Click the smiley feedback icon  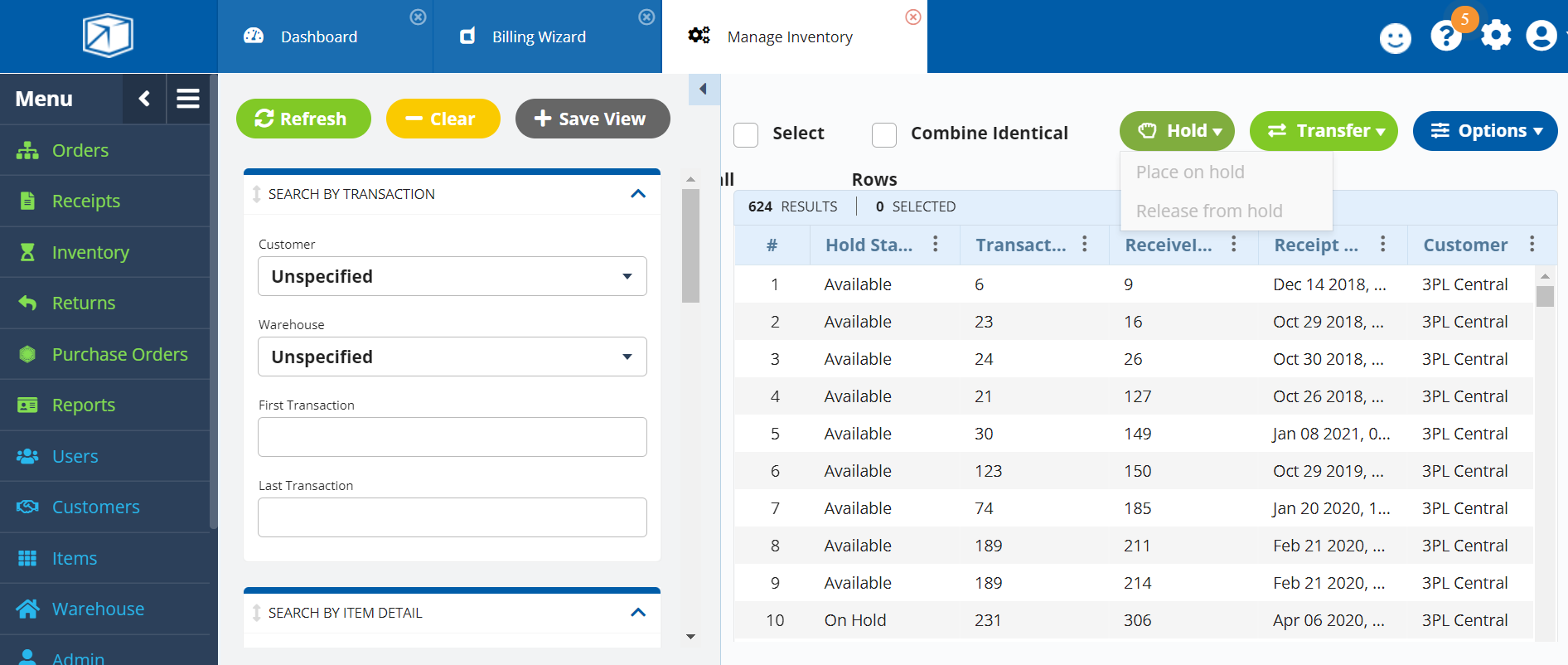click(1395, 38)
